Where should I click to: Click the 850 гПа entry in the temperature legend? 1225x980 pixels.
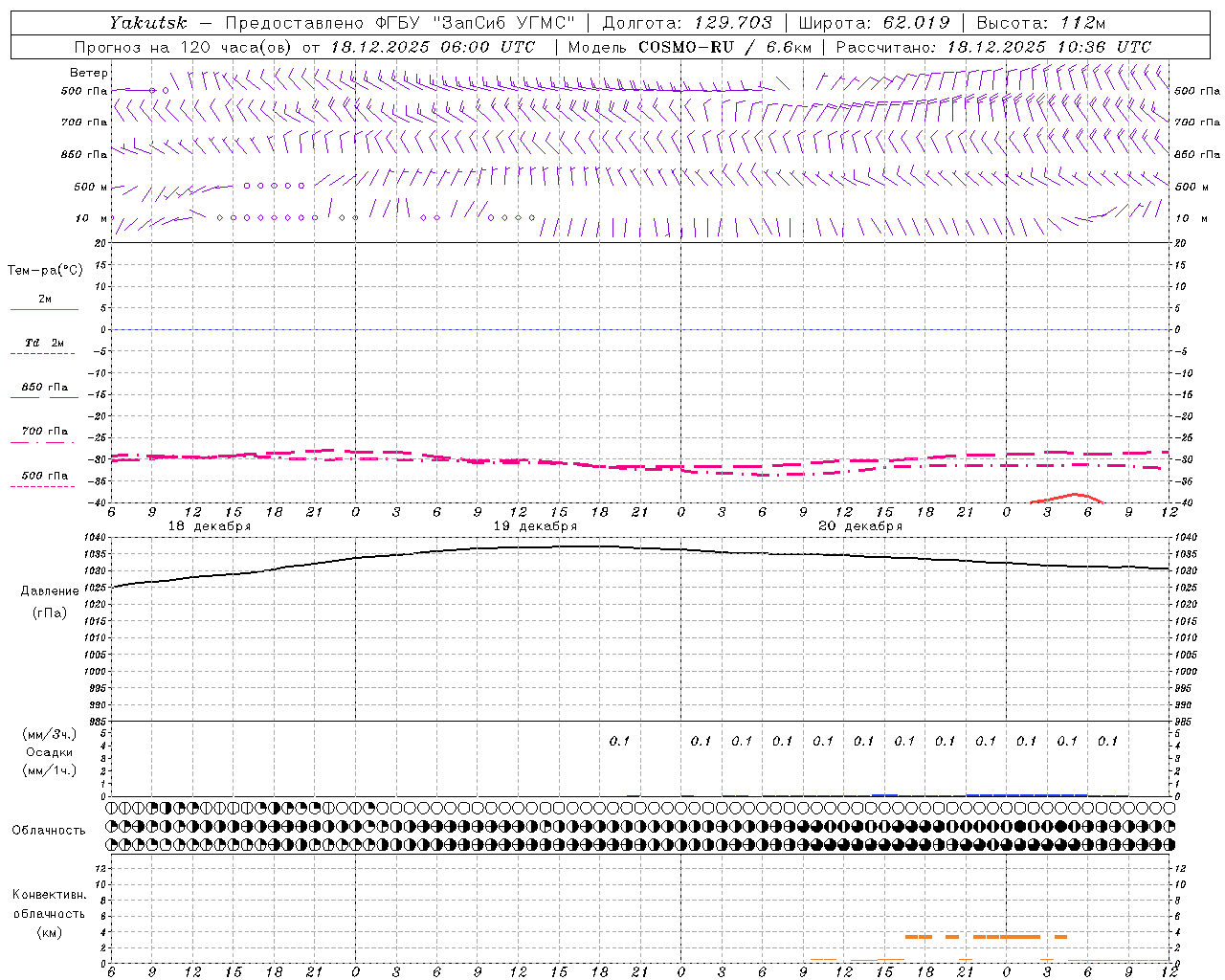coord(45,388)
